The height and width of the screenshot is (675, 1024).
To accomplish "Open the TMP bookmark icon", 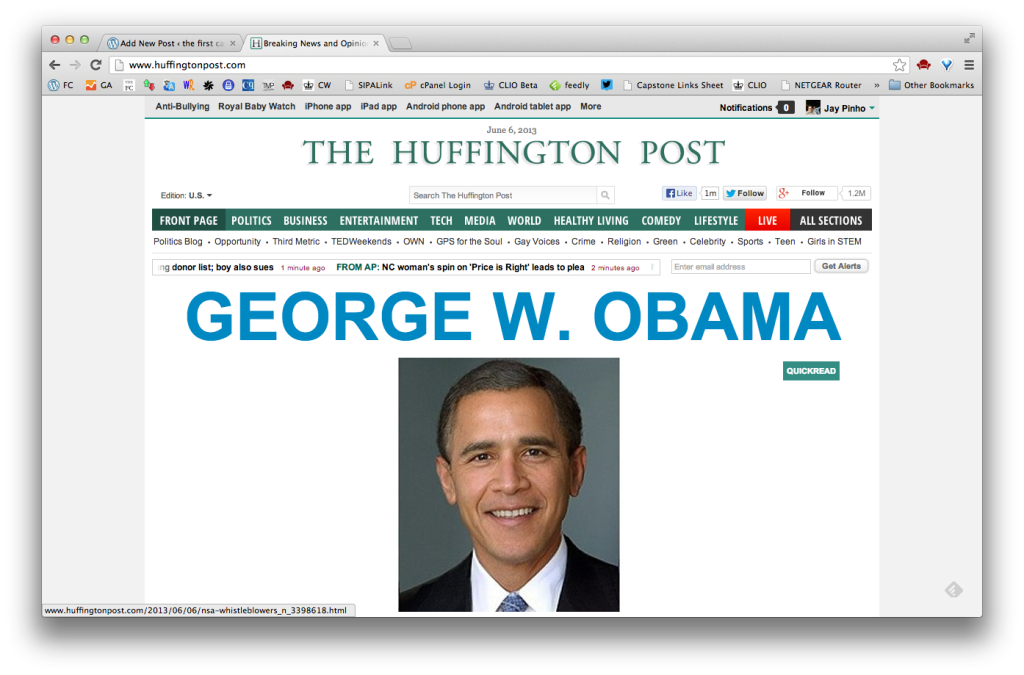I will [268, 85].
